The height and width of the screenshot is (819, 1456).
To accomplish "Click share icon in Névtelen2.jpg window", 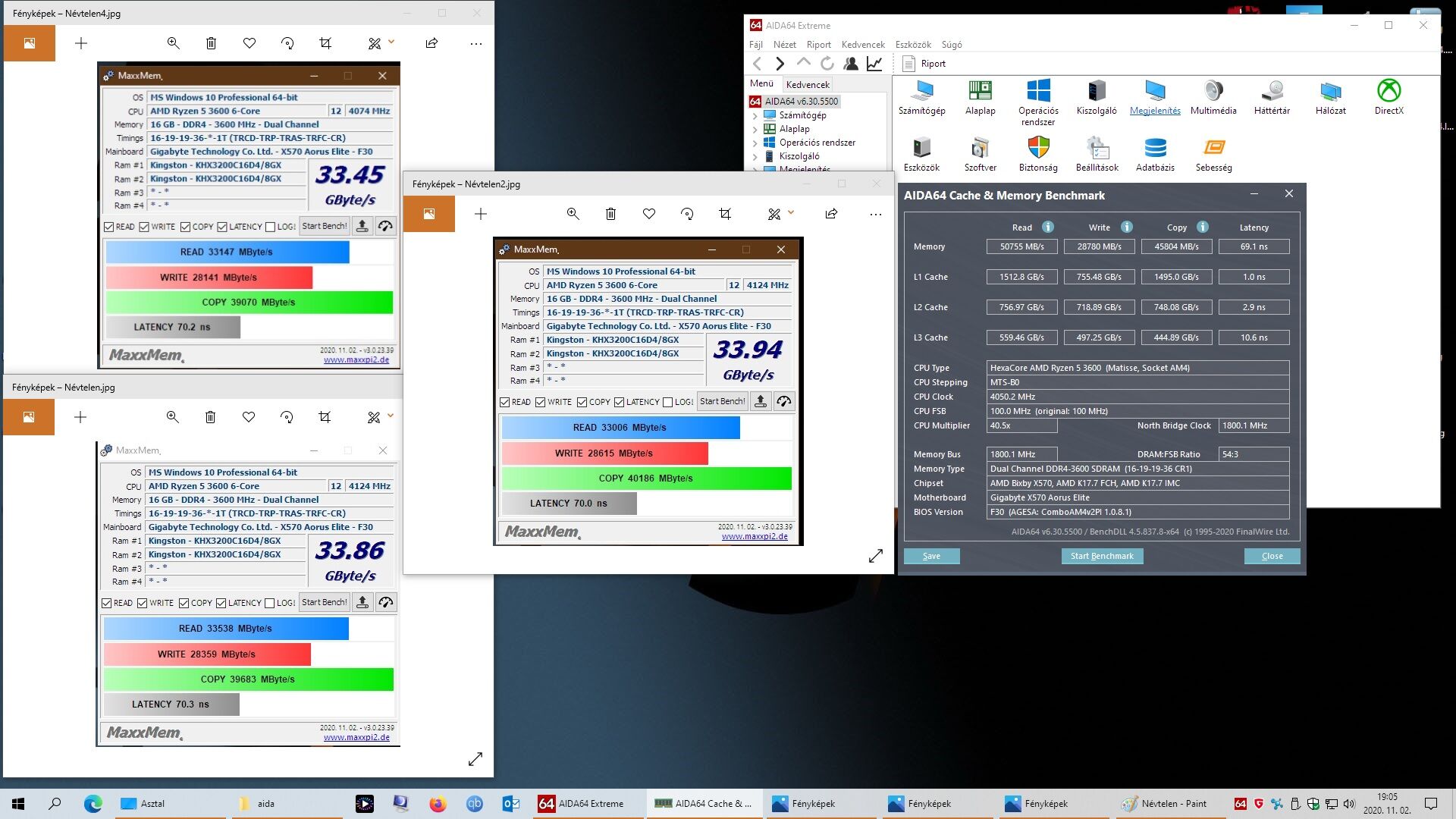I will click(831, 214).
